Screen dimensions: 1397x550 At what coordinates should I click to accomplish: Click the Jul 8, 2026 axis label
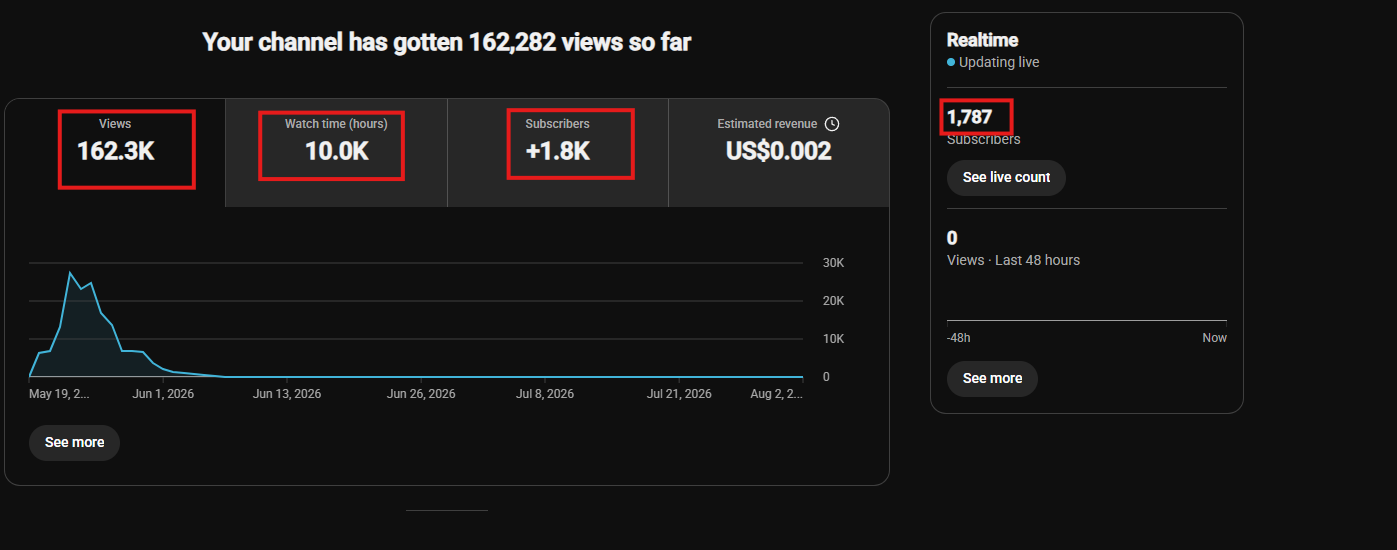(x=545, y=394)
